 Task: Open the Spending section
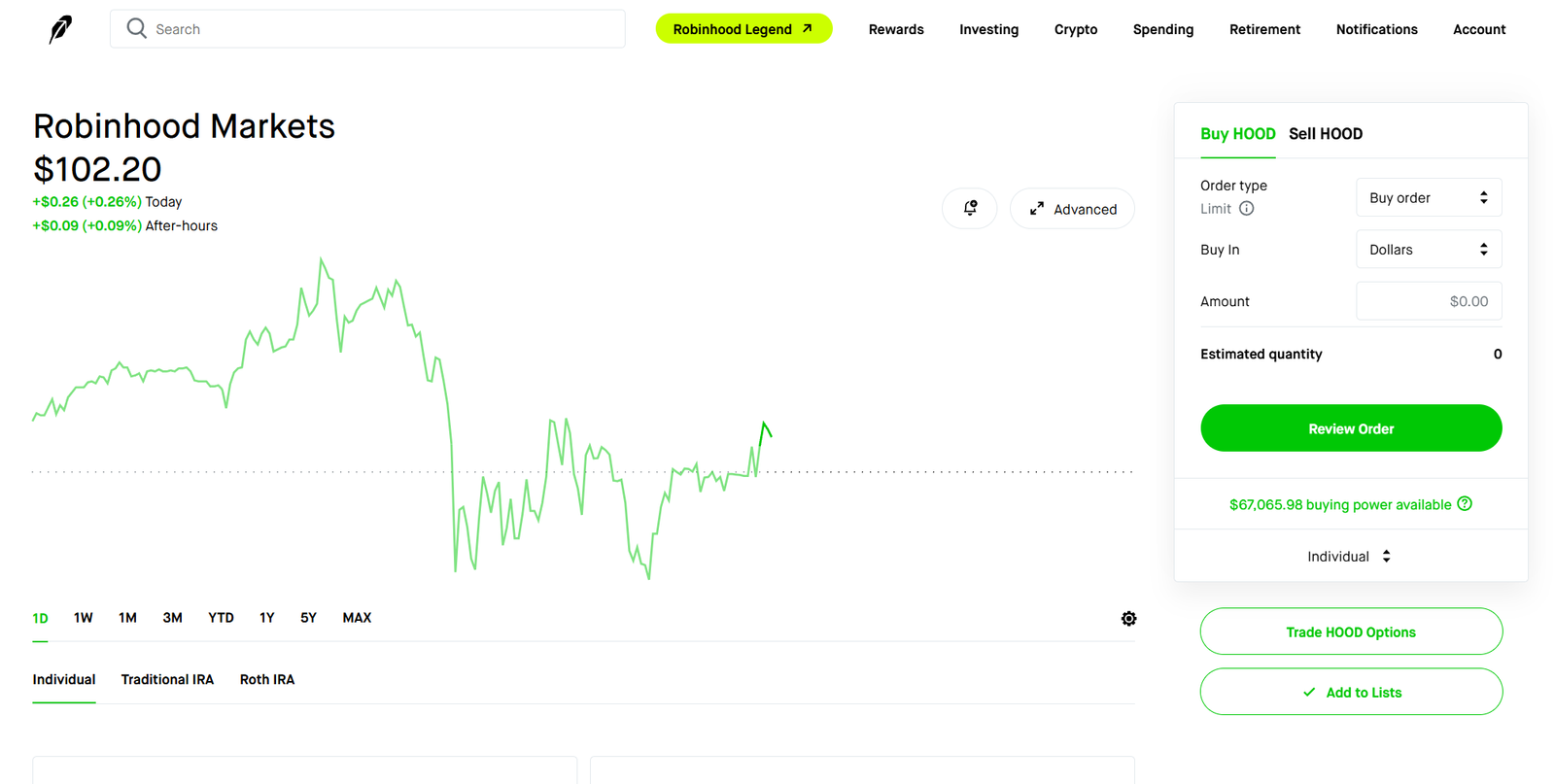(1163, 29)
